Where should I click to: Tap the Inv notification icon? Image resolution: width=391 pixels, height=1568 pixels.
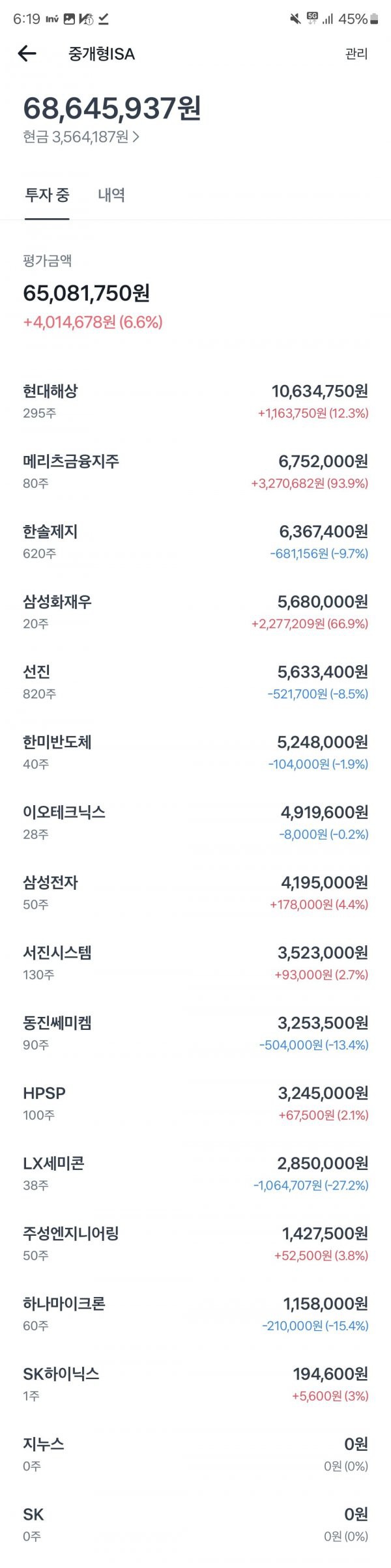[x=53, y=19]
